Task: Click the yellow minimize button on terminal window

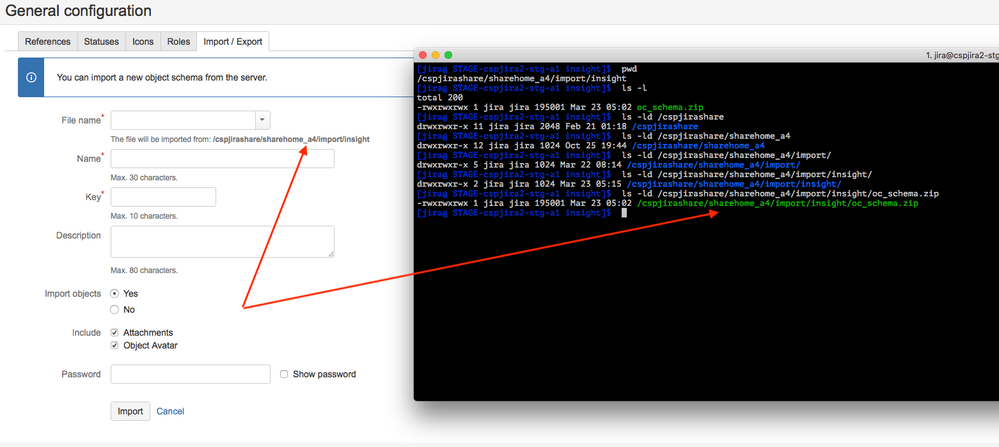Action: pos(435,55)
